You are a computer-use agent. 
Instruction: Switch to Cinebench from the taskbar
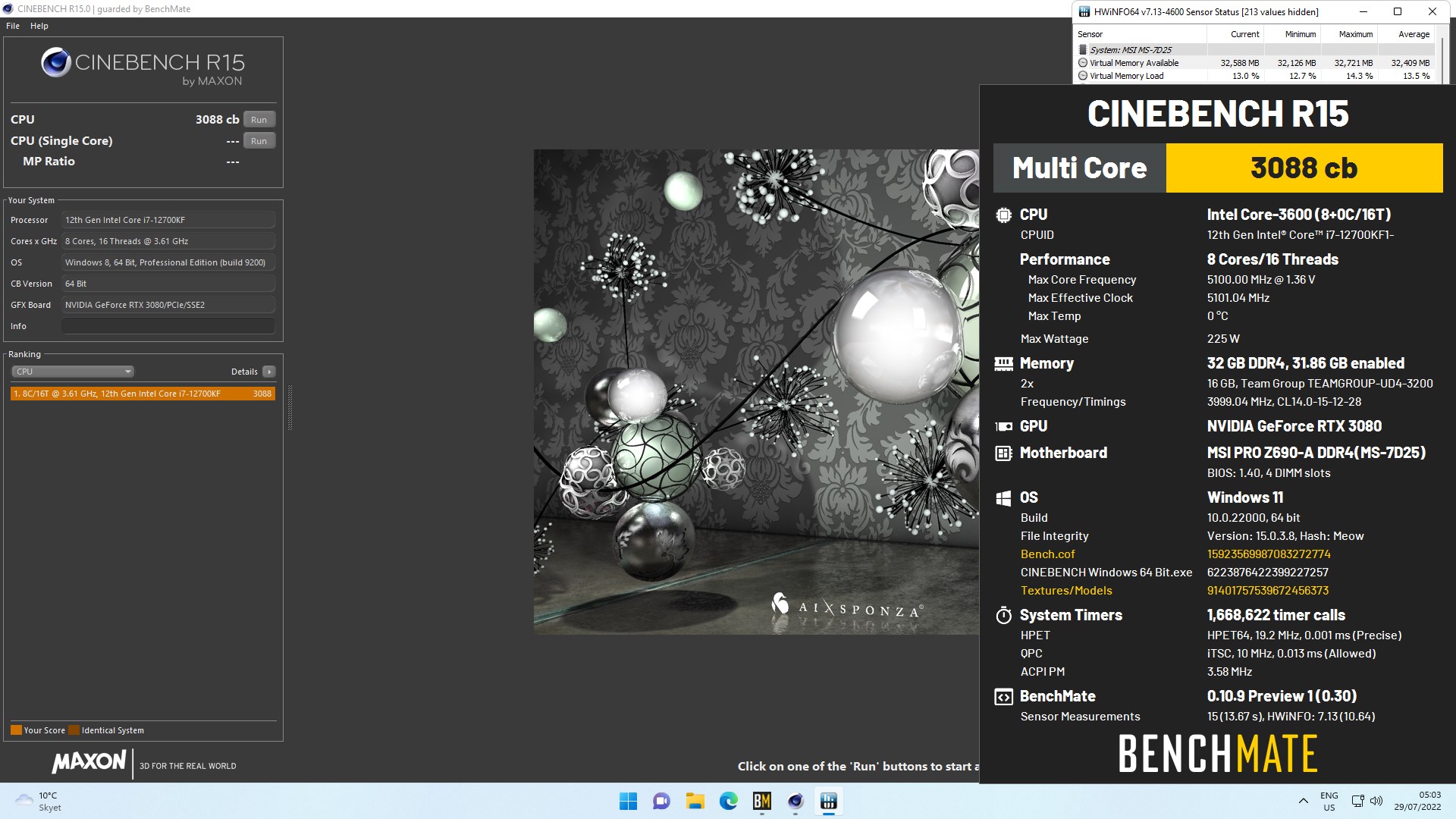pos(795,802)
